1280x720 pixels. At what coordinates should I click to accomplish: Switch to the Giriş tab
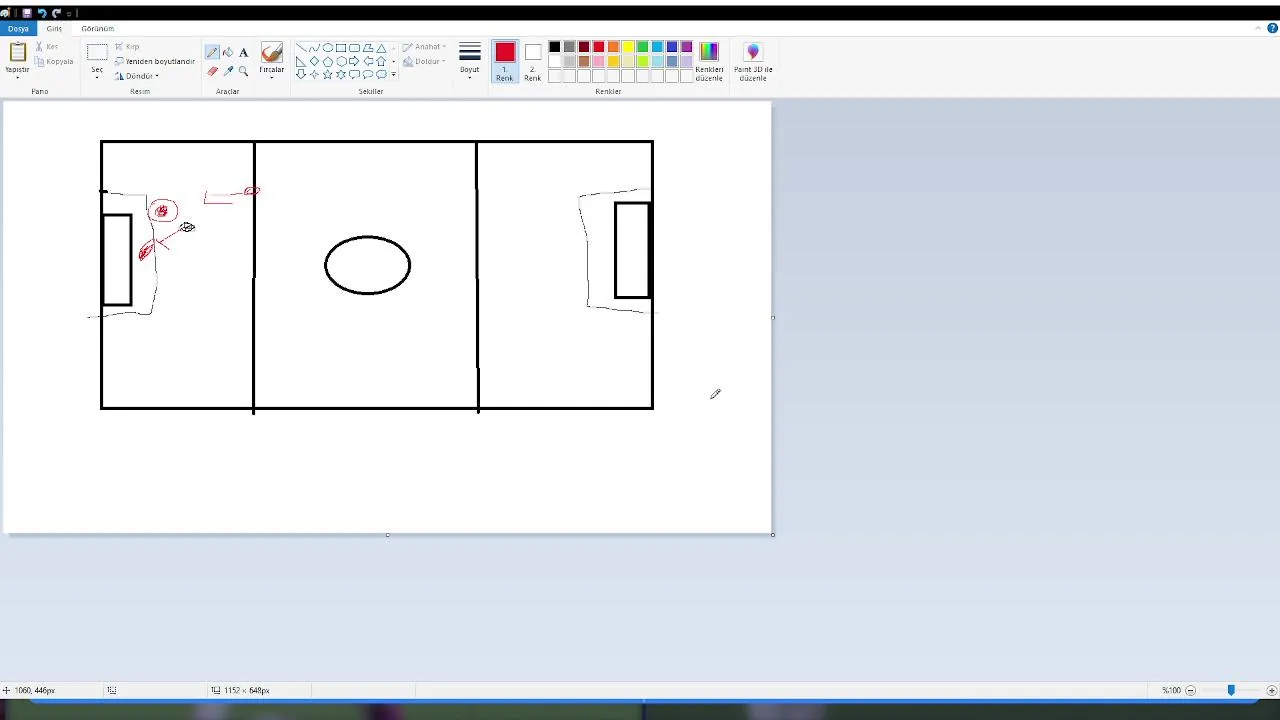tap(54, 28)
